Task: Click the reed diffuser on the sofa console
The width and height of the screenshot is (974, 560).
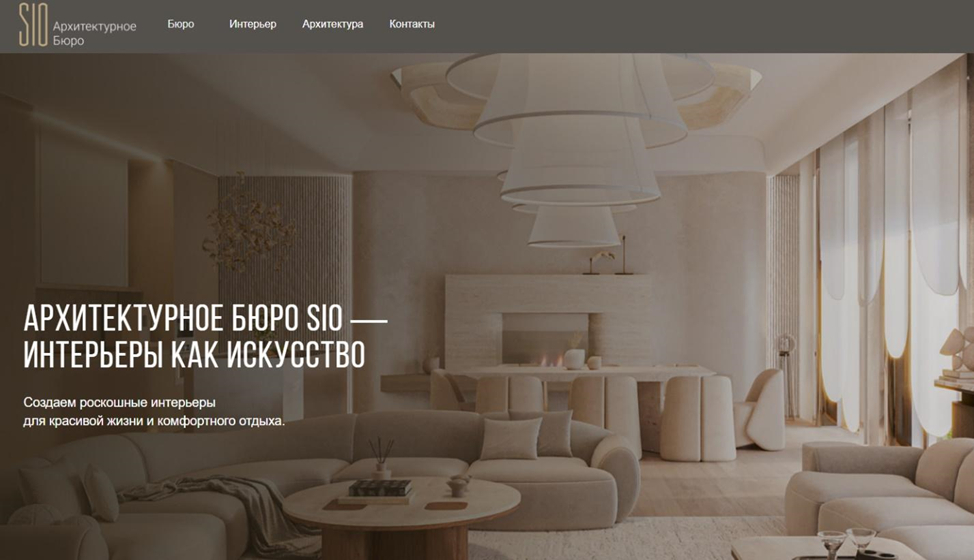Action: (x=380, y=458)
